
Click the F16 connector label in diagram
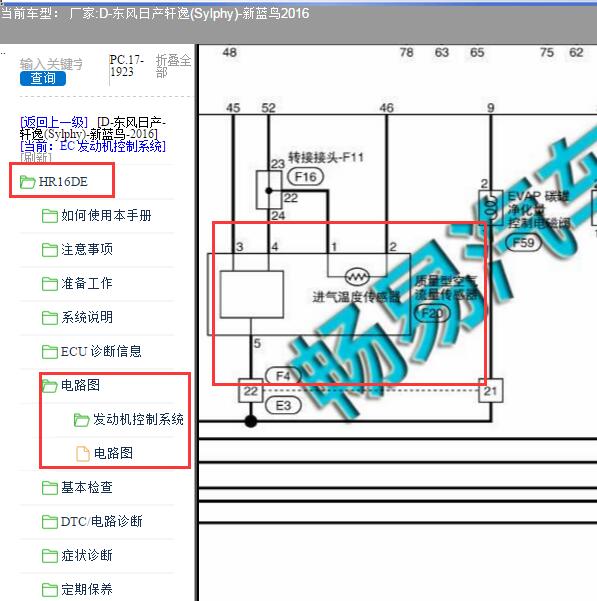pos(305,177)
